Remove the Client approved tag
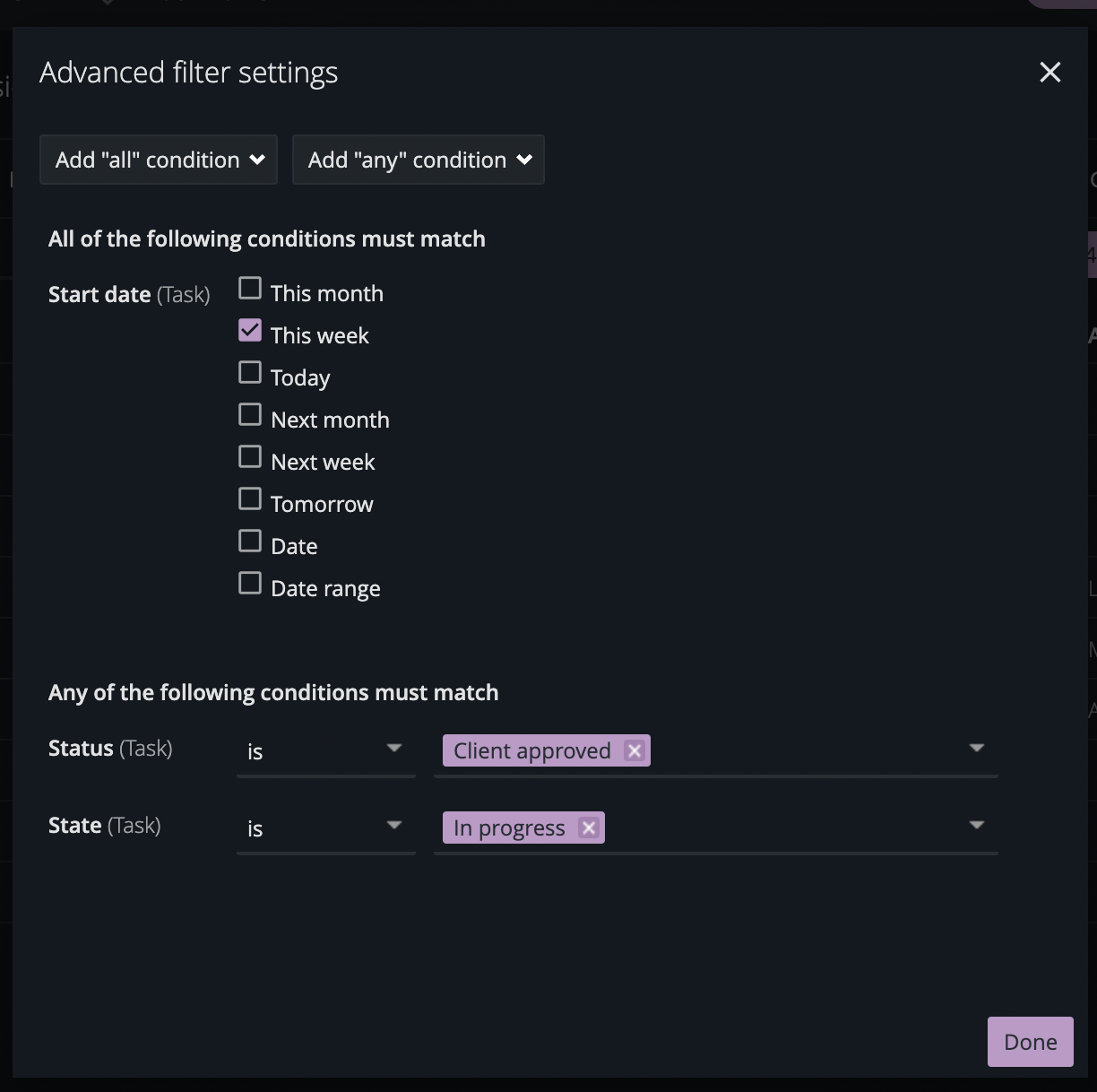 [635, 750]
